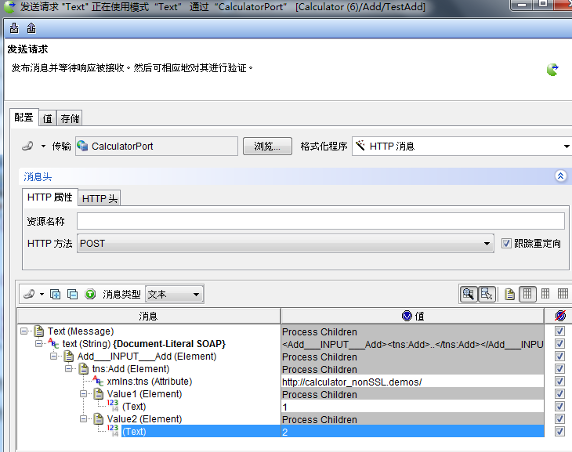Click the filter search icon beside the magnifier
Image resolution: width=572 pixels, height=452 pixels.
pyautogui.click(x=487, y=294)
